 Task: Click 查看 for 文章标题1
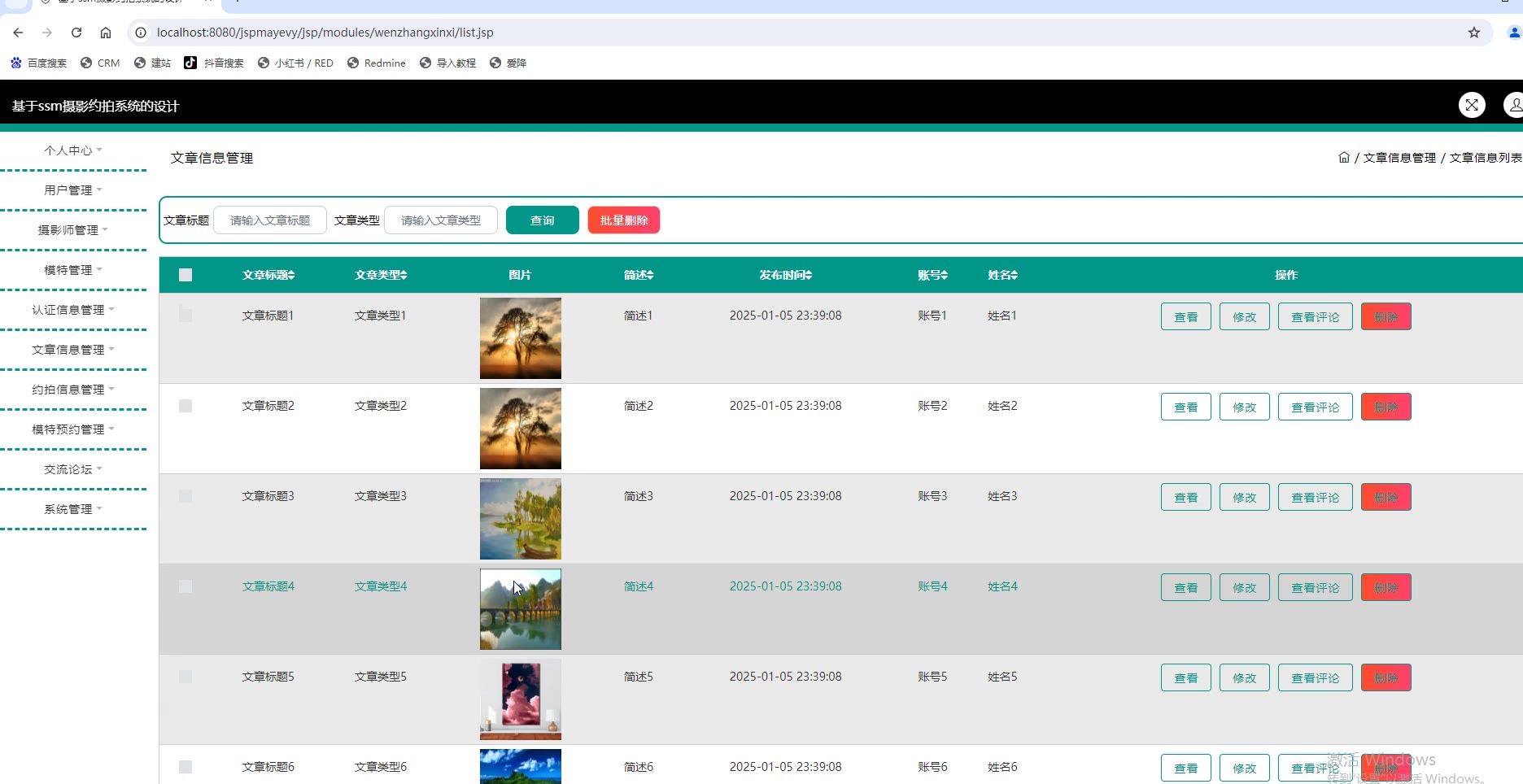click(1186, 316)
